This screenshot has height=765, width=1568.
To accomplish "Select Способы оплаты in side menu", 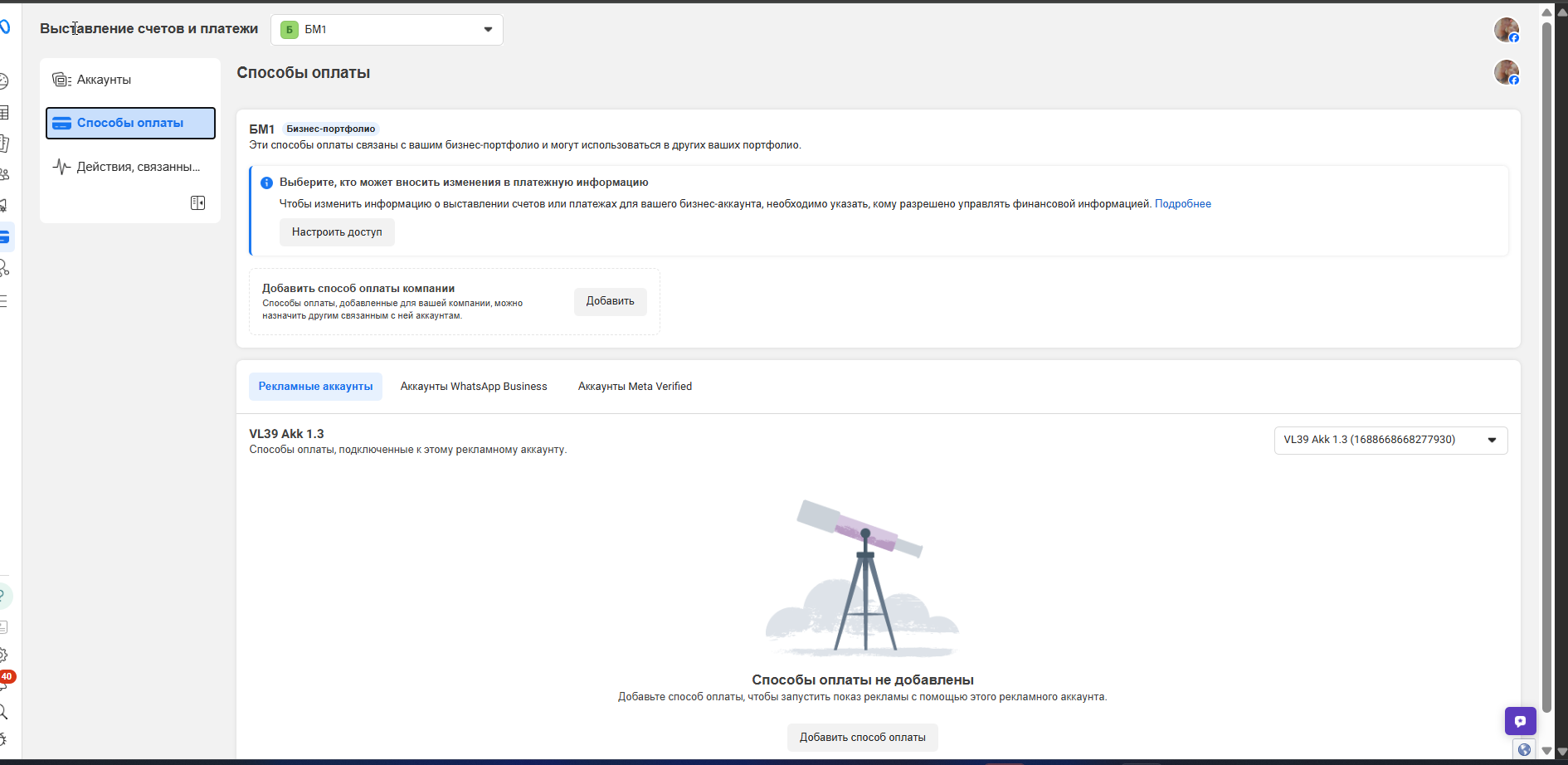I will click(130, 123).
